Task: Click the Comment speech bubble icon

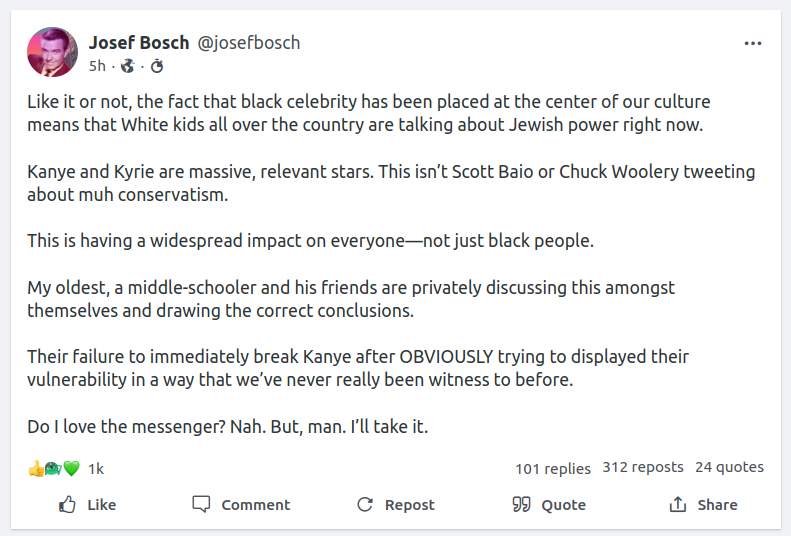Action: point(201,504)
